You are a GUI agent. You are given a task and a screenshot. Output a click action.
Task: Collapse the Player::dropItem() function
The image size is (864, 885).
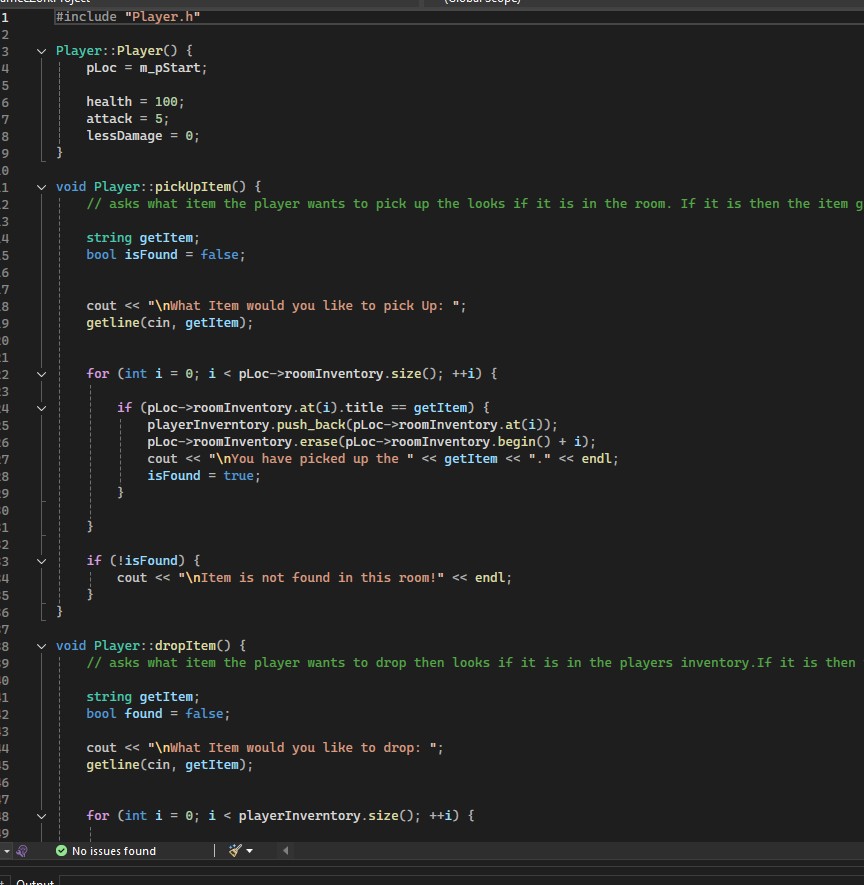point(41,646)
